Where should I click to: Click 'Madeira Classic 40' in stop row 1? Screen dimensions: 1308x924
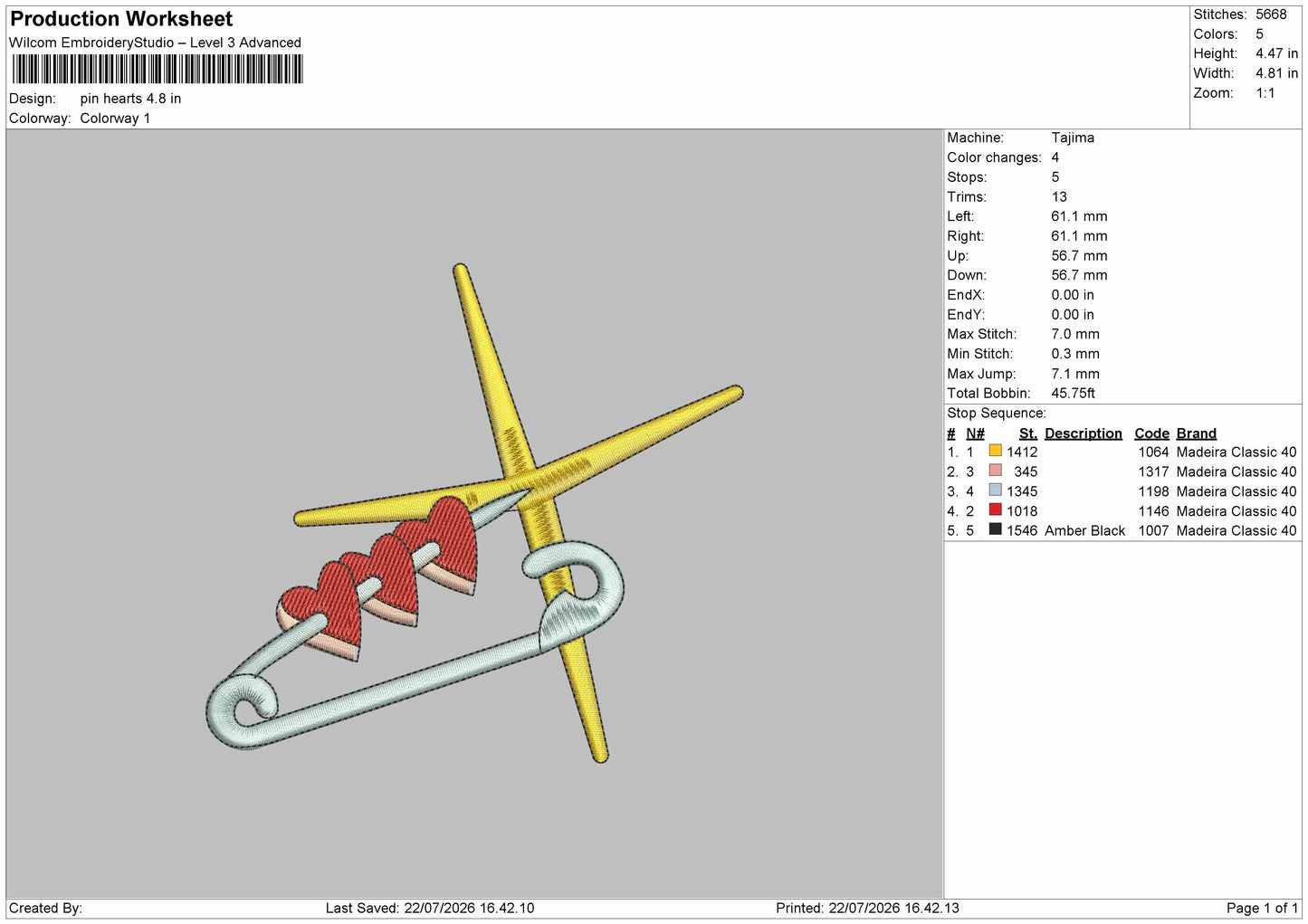click(x=1236, y=452)
